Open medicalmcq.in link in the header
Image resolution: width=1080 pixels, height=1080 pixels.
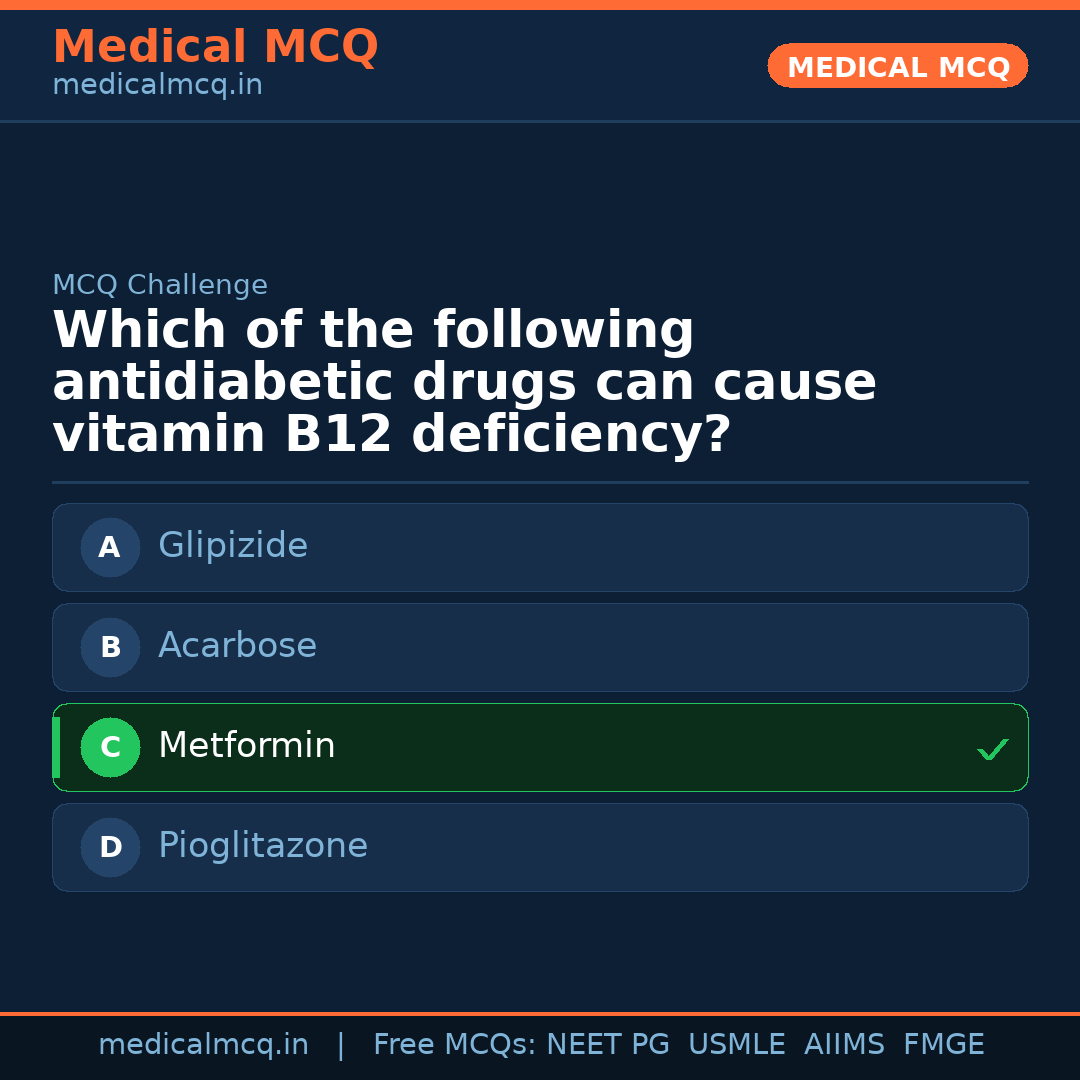pyautogui.click(x=157, y=86)
